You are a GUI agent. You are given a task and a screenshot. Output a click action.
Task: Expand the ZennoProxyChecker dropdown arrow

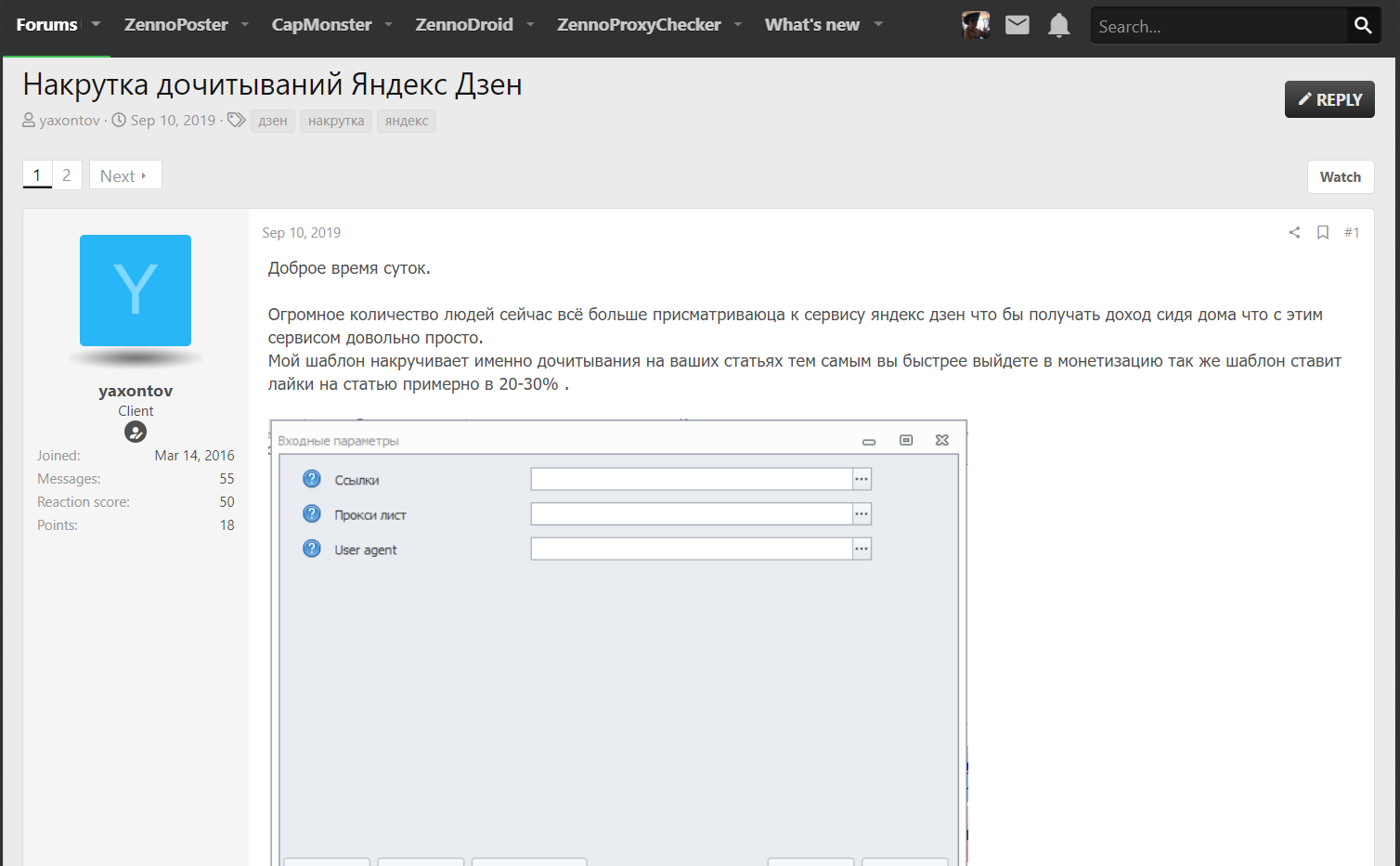738,24
